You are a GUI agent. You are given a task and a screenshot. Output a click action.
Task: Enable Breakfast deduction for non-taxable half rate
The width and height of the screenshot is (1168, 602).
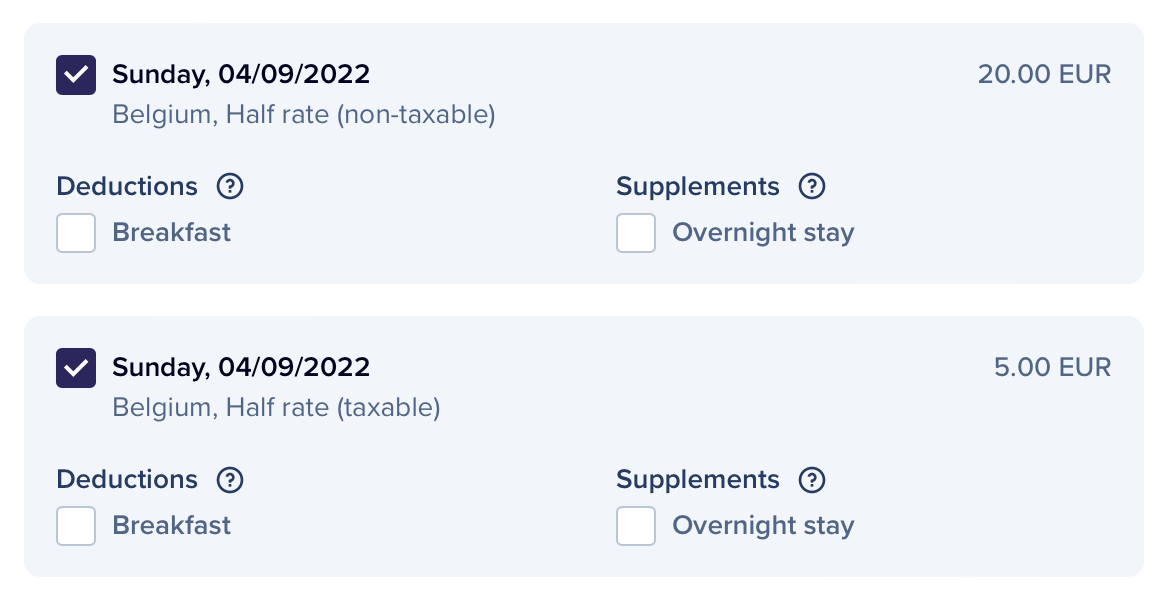pos(76,233)
